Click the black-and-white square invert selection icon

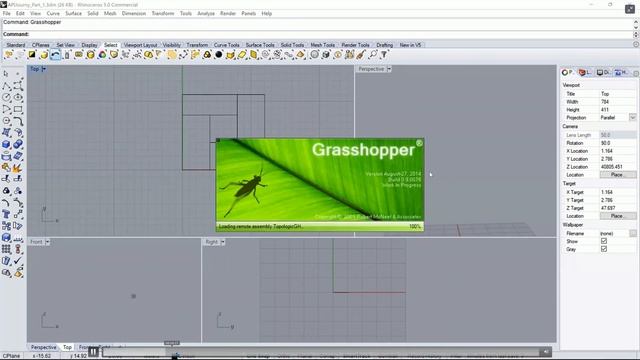(32, 55)
